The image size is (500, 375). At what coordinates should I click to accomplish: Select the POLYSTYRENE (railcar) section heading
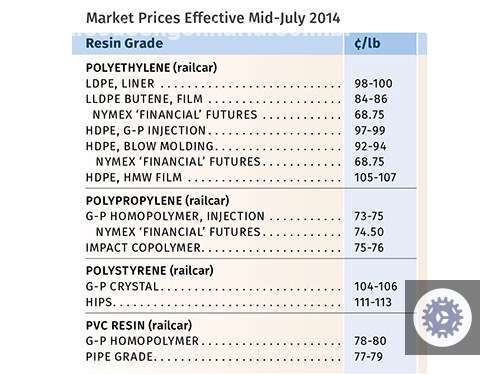[x=150, y=270]
